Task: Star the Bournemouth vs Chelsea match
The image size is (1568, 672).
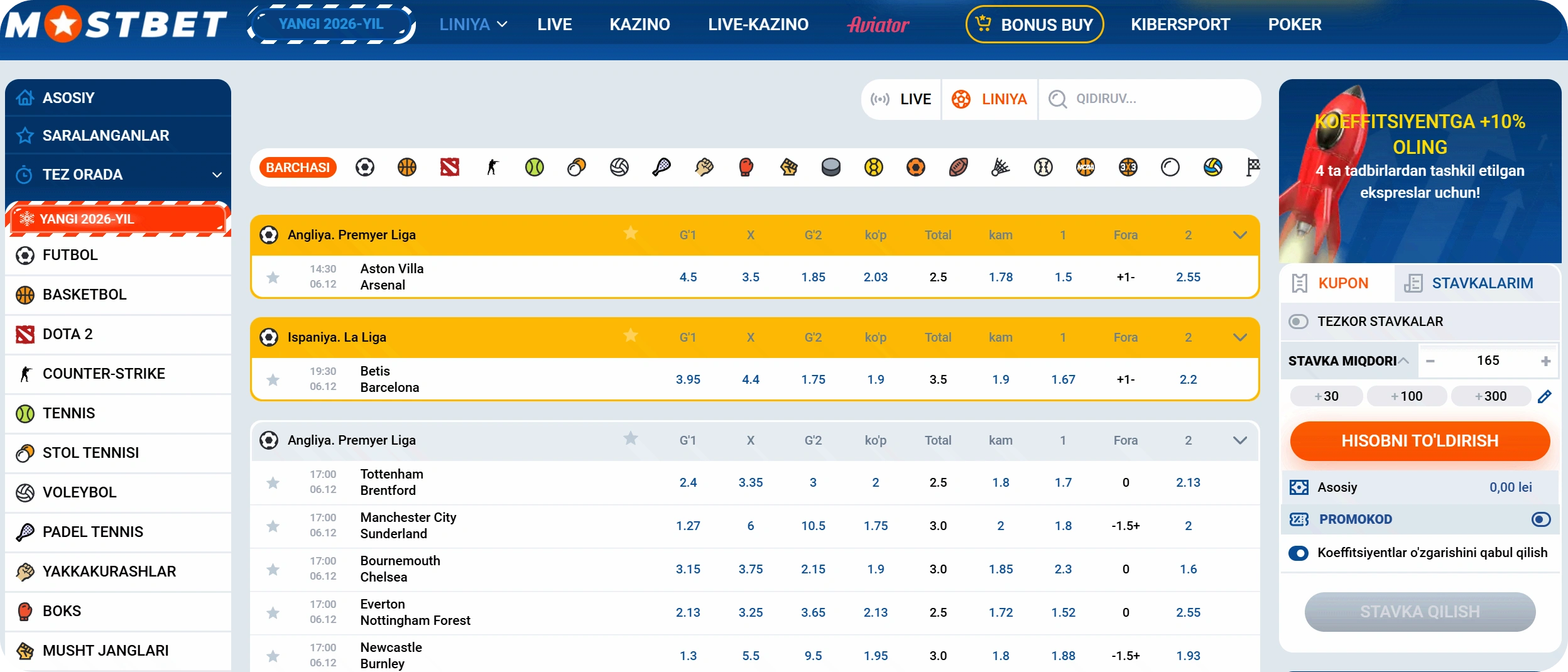Action: click(x=273, y=569)
